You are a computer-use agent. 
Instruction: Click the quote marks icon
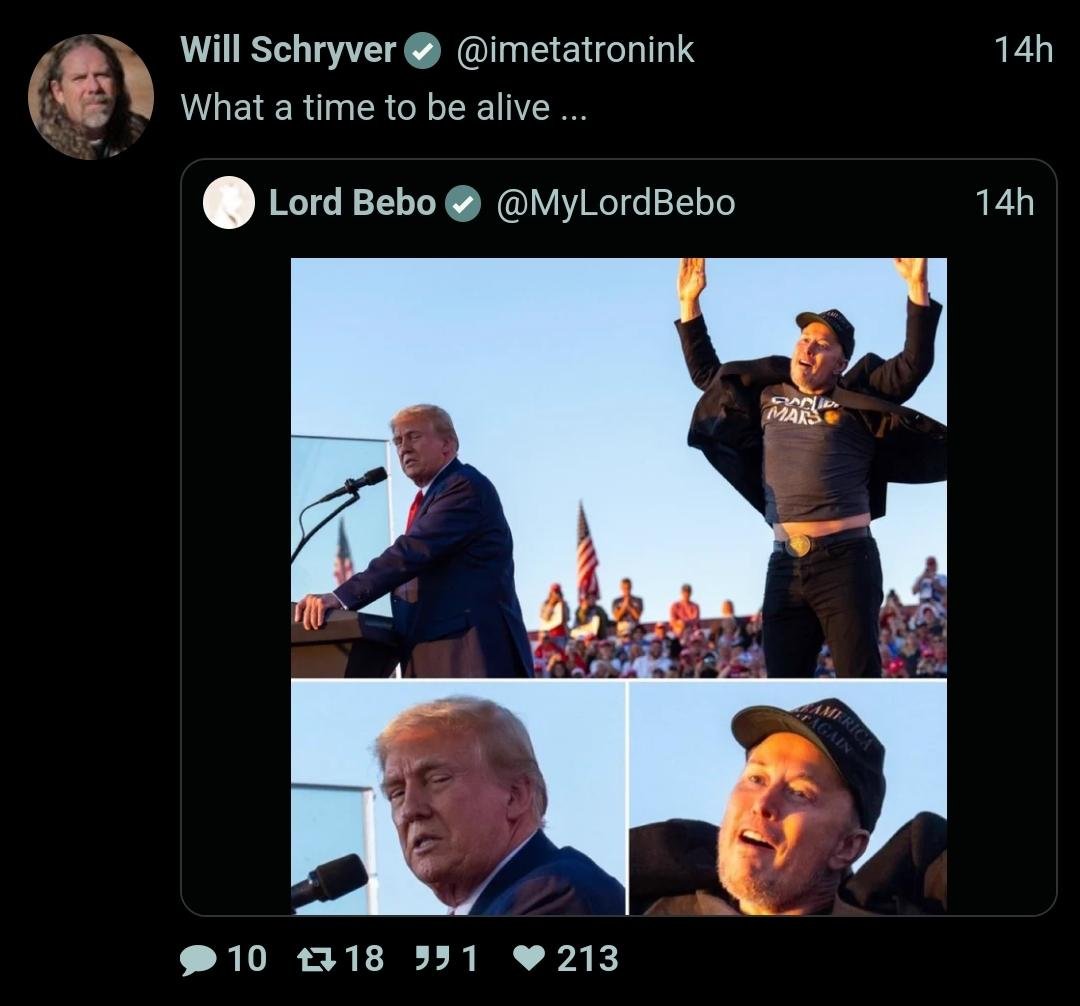point(431,960)
